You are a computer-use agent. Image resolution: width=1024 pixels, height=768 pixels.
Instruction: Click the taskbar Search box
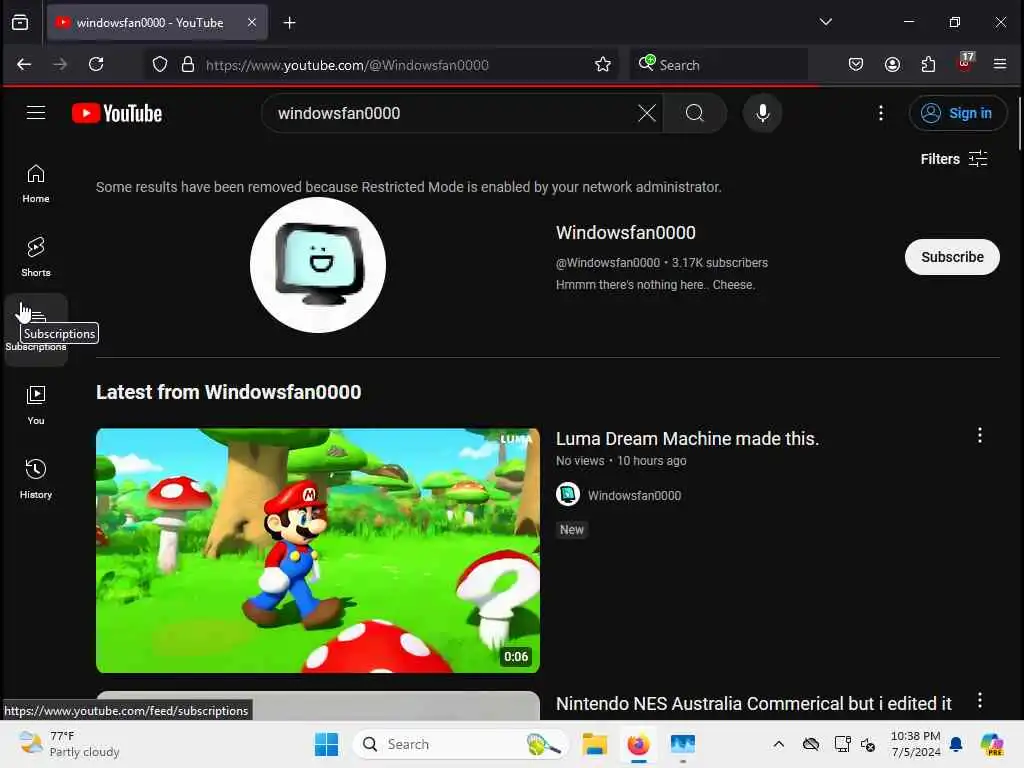click(460, 744)
